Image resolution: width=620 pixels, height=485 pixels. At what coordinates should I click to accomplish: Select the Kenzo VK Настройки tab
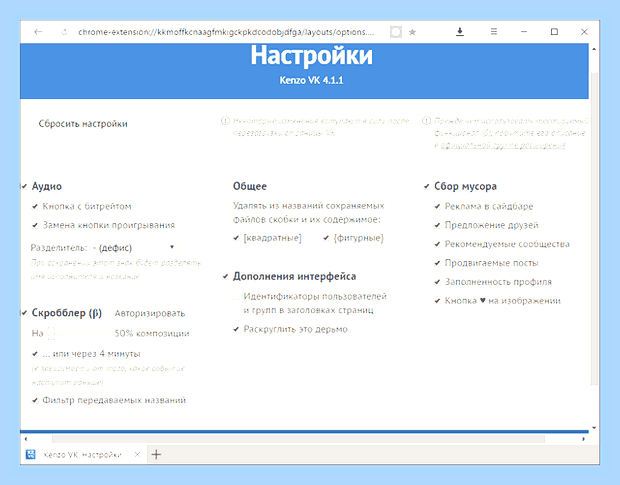tap(83, 455)
